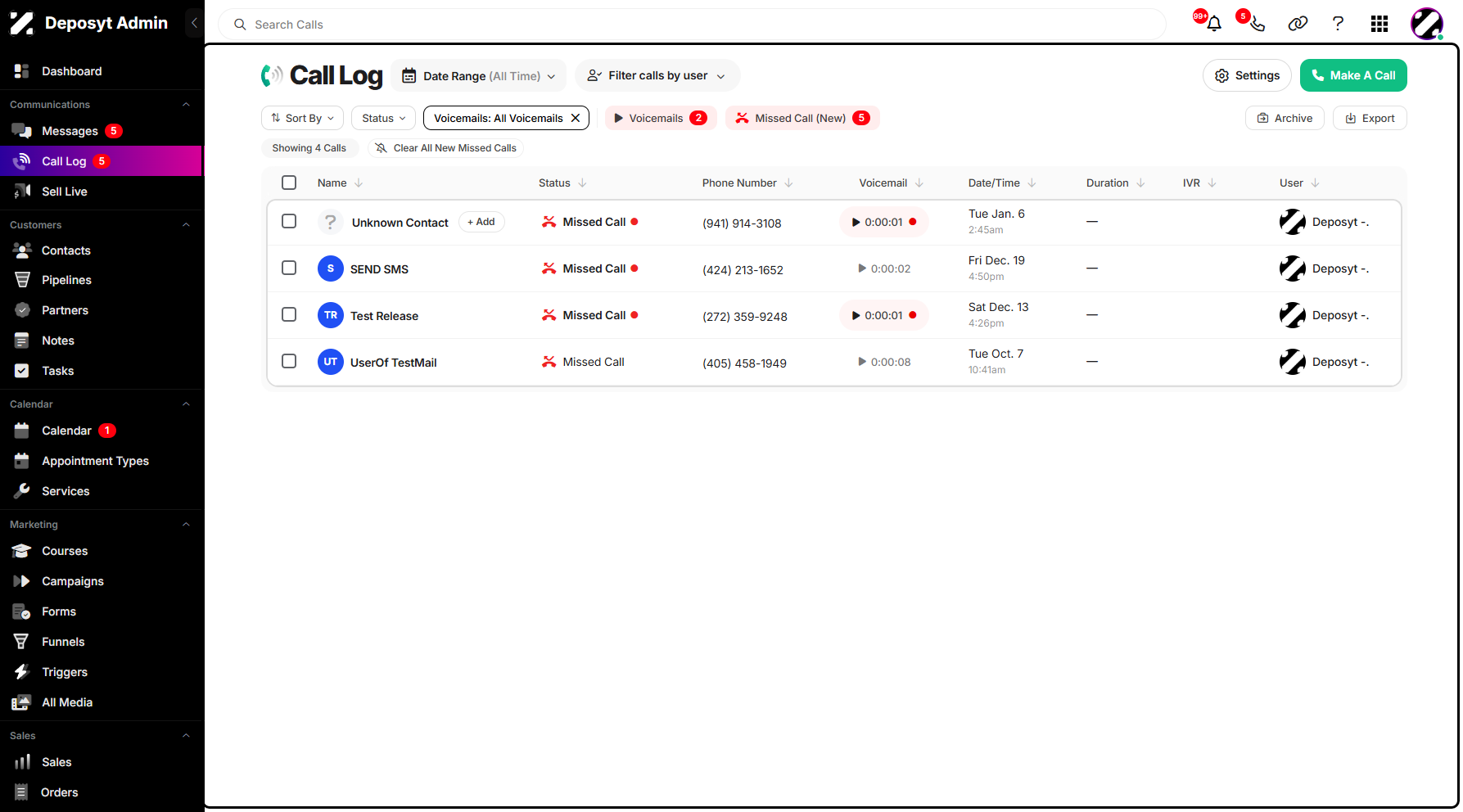Check the Unknown Contact row checkbox
1463x812 pixels.
[x=289, y=221]
